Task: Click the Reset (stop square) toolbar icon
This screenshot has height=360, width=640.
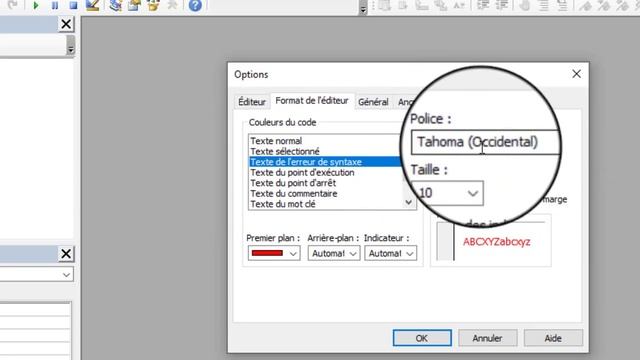Action: 73,5
